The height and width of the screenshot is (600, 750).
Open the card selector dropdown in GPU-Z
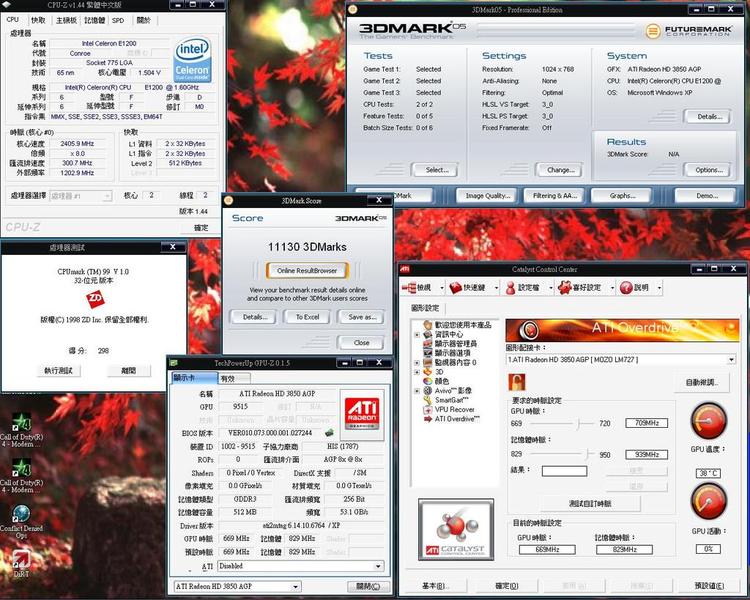(296, 587)
